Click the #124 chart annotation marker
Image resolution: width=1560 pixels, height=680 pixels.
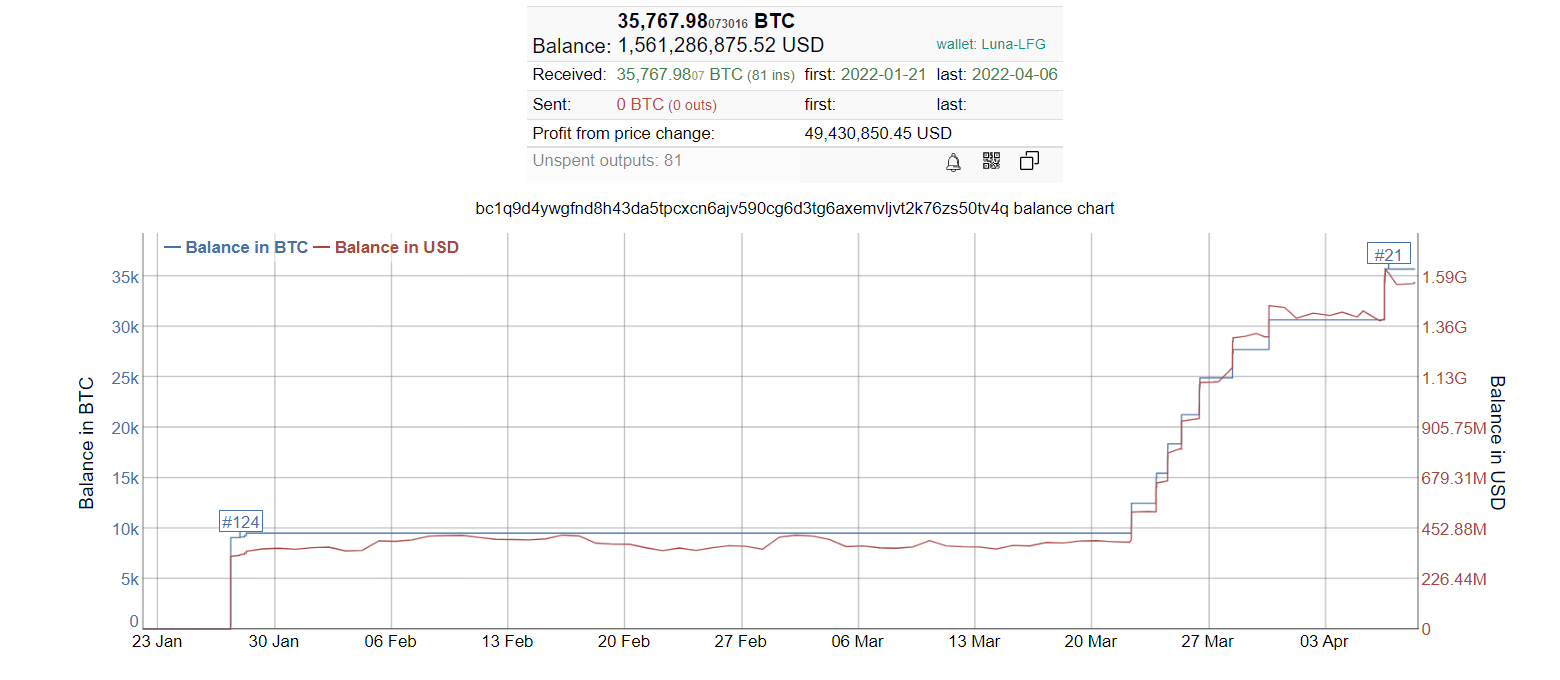tap(240, 522)
